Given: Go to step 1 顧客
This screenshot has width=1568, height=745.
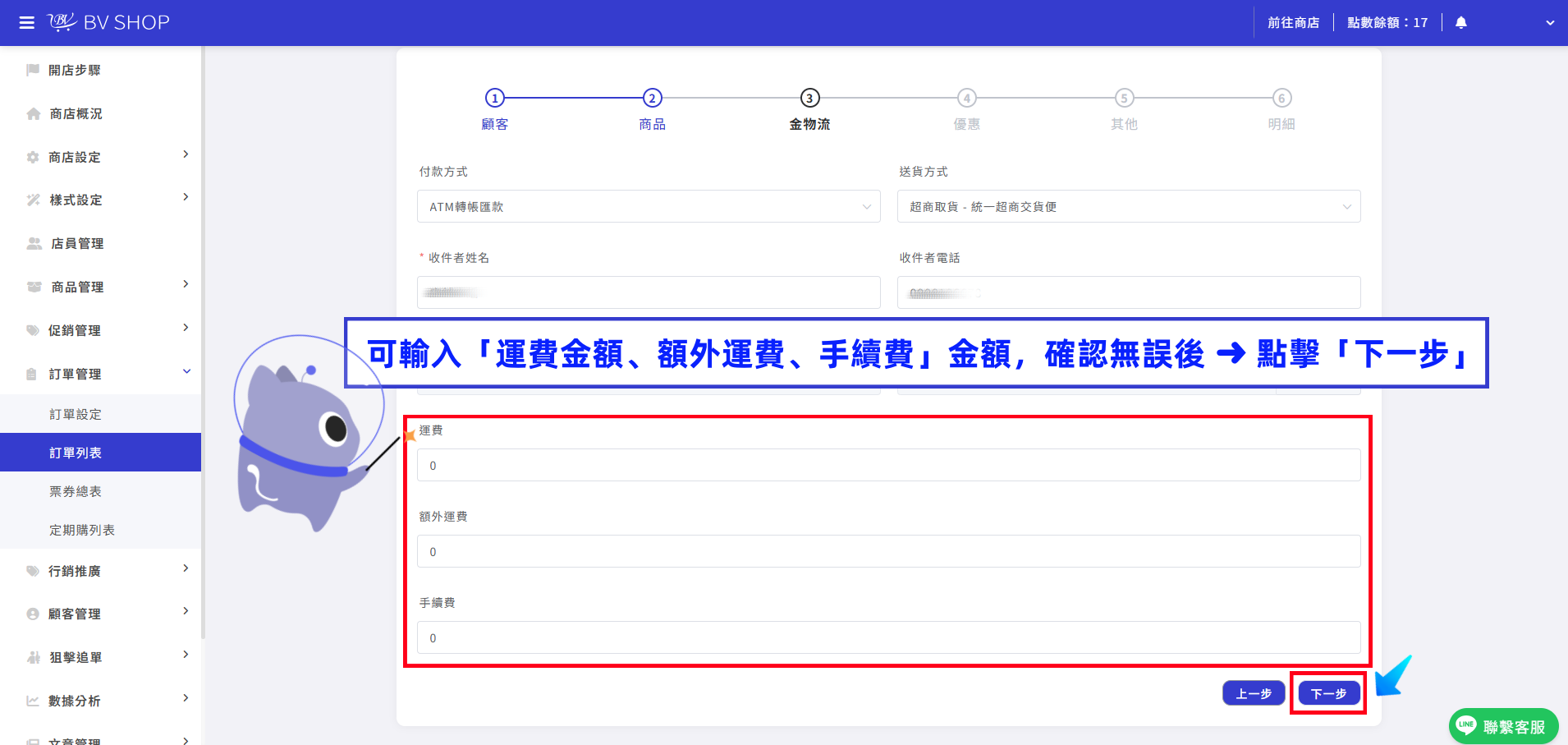Looking at the screenshot, I should [494, 109].
